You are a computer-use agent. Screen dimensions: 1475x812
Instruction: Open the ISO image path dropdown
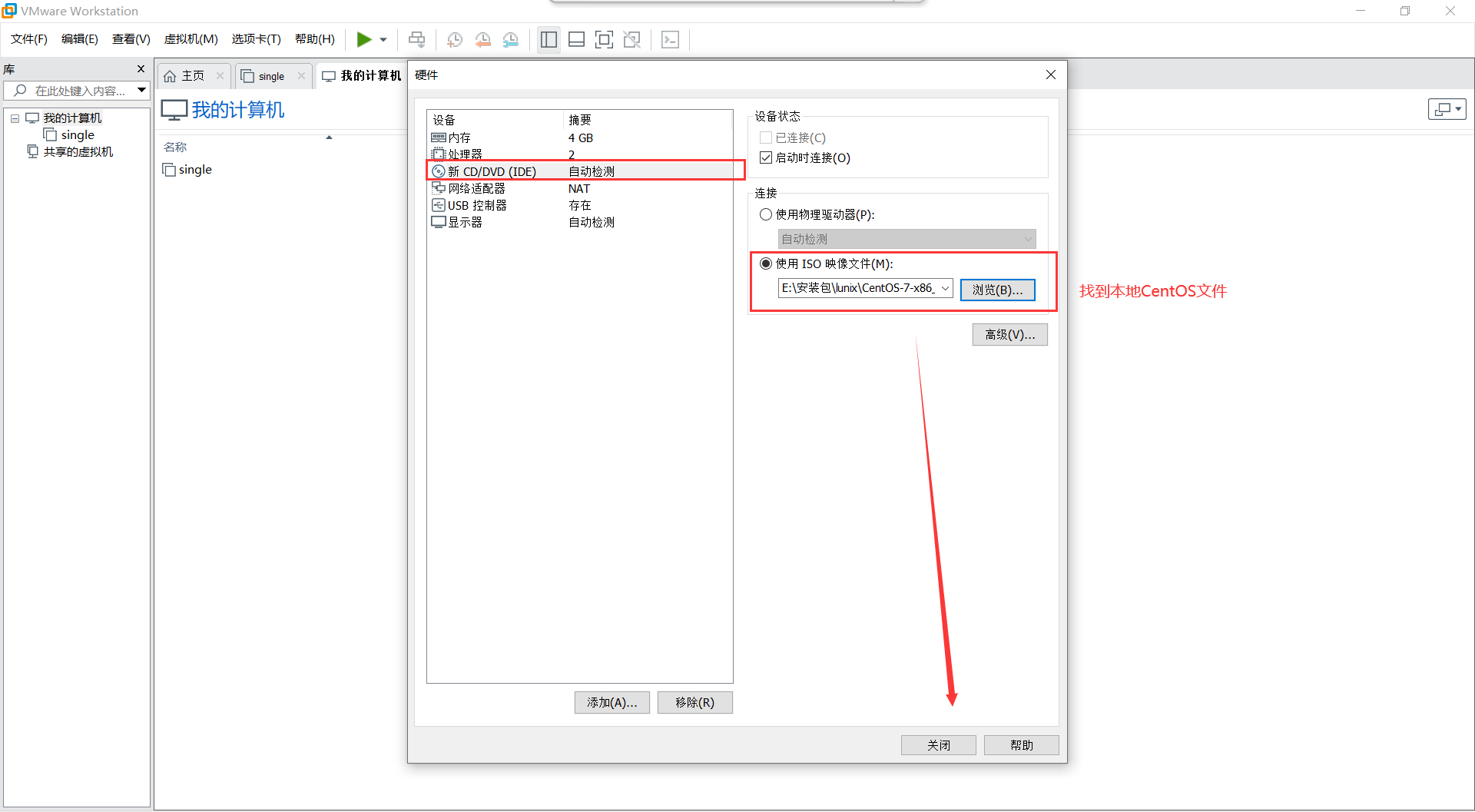coord(945,288)
